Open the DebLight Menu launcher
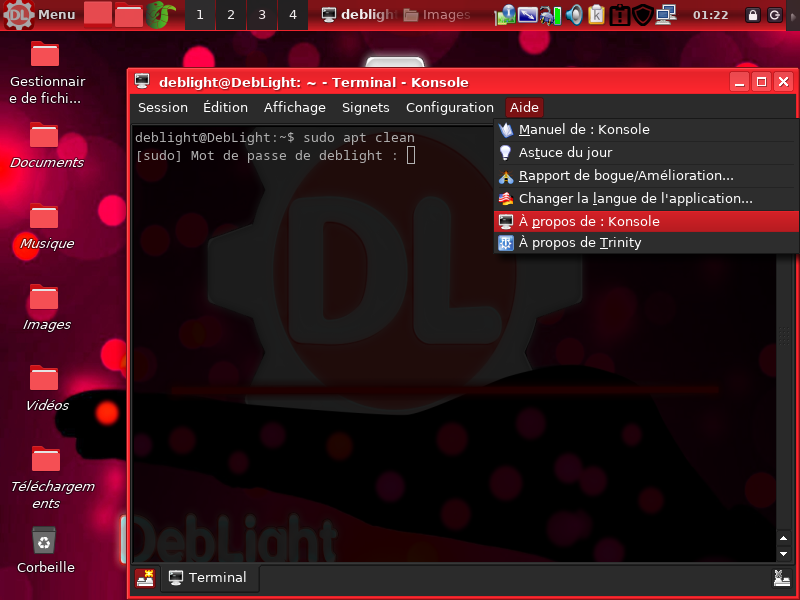 click(40, 14)
